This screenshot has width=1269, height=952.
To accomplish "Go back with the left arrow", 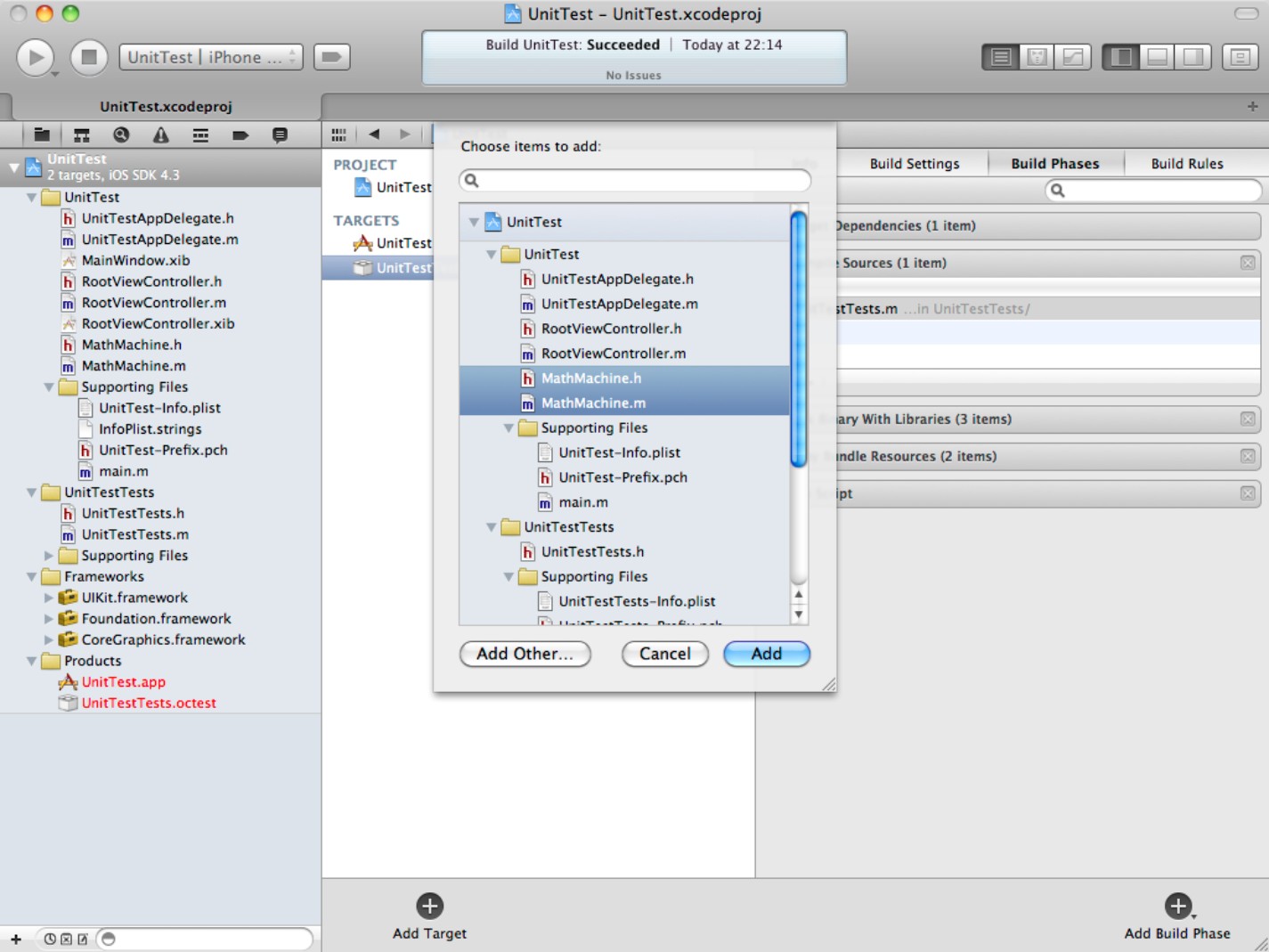I will click(374, 134).
